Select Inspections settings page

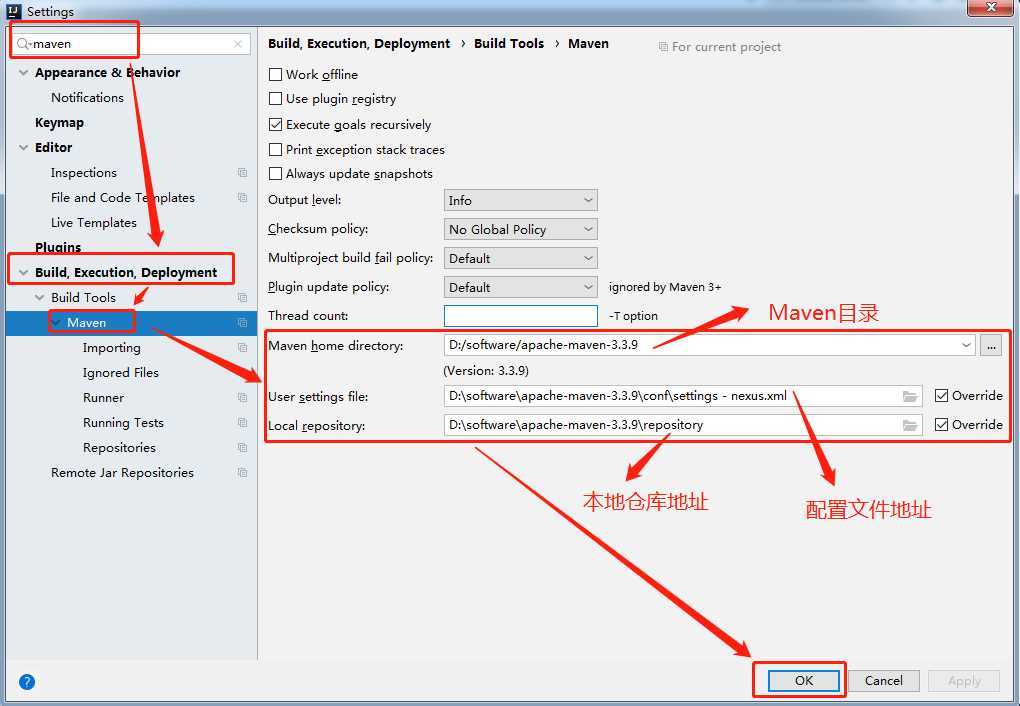[84, 172]
